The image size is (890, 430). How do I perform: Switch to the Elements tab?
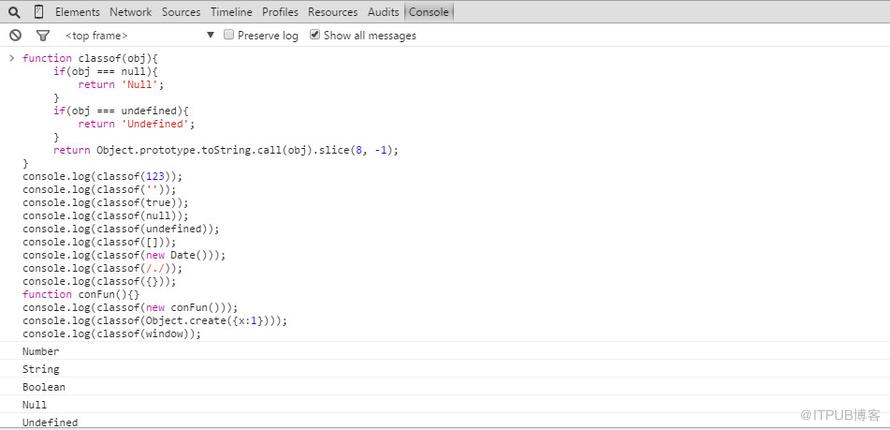tap(77, 12)
